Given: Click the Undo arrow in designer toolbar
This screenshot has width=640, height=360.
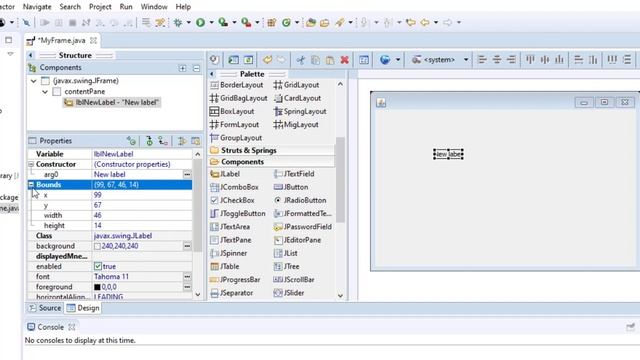Looking at the screenshot, I should coord(267,60).
